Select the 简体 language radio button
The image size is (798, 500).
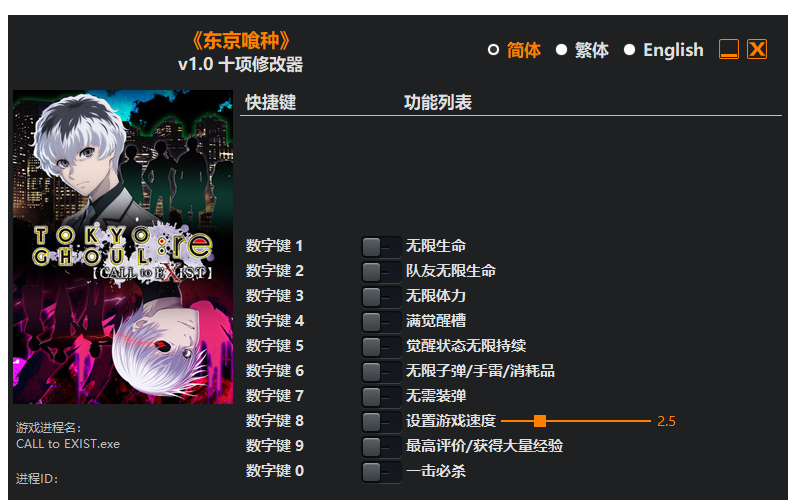493,50
